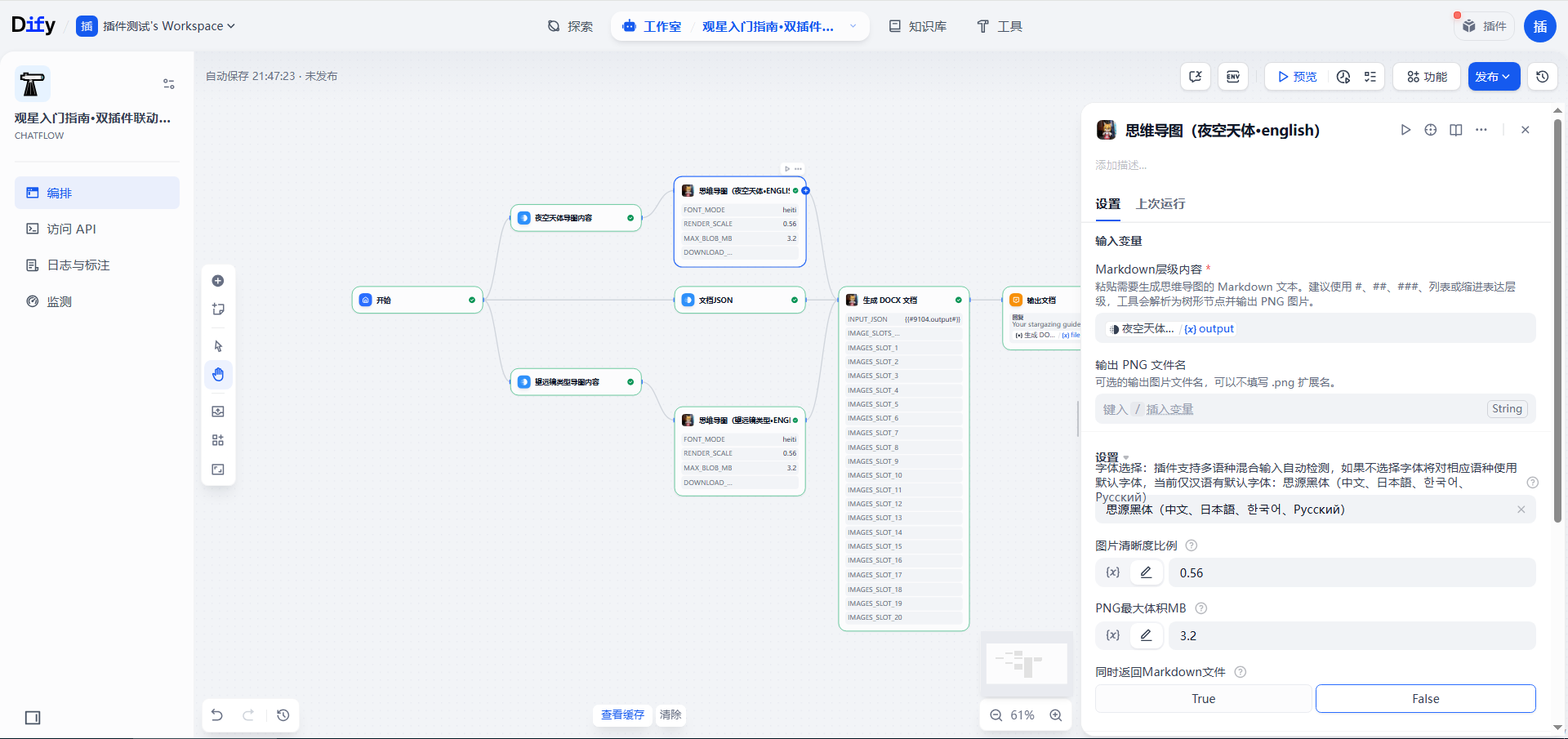This screenshot has height=739, width=1568.
Task: Switch image clarity ratio to variable mode
Action: point(1112,572)
